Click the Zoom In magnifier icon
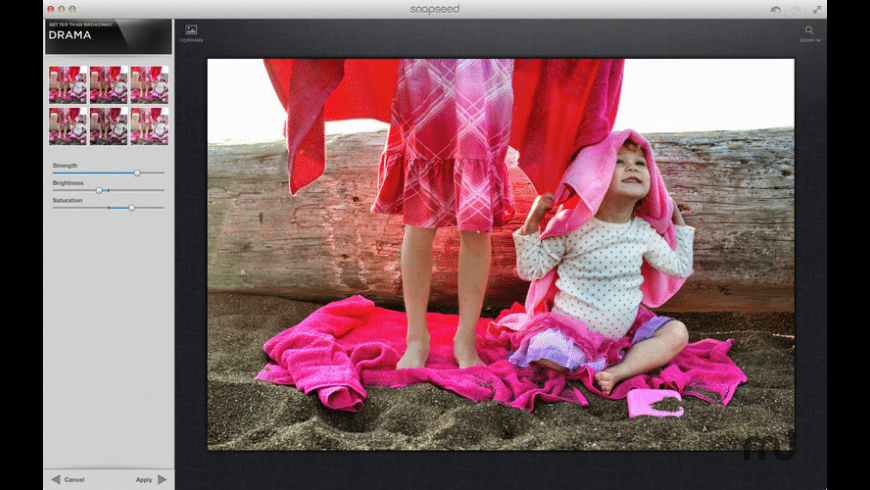The height and width of the screenshot is (490, 870). pyautogui.click(x=809, y=31)
